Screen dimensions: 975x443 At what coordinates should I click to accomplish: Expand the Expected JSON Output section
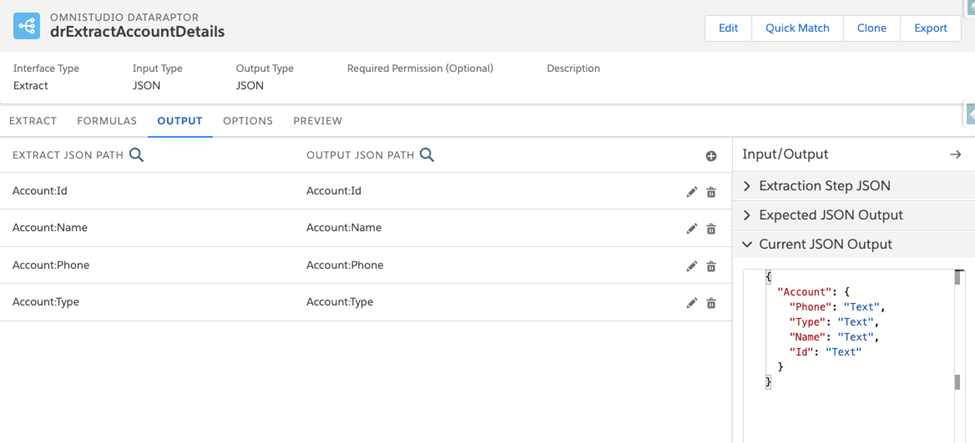pos(854,215)
